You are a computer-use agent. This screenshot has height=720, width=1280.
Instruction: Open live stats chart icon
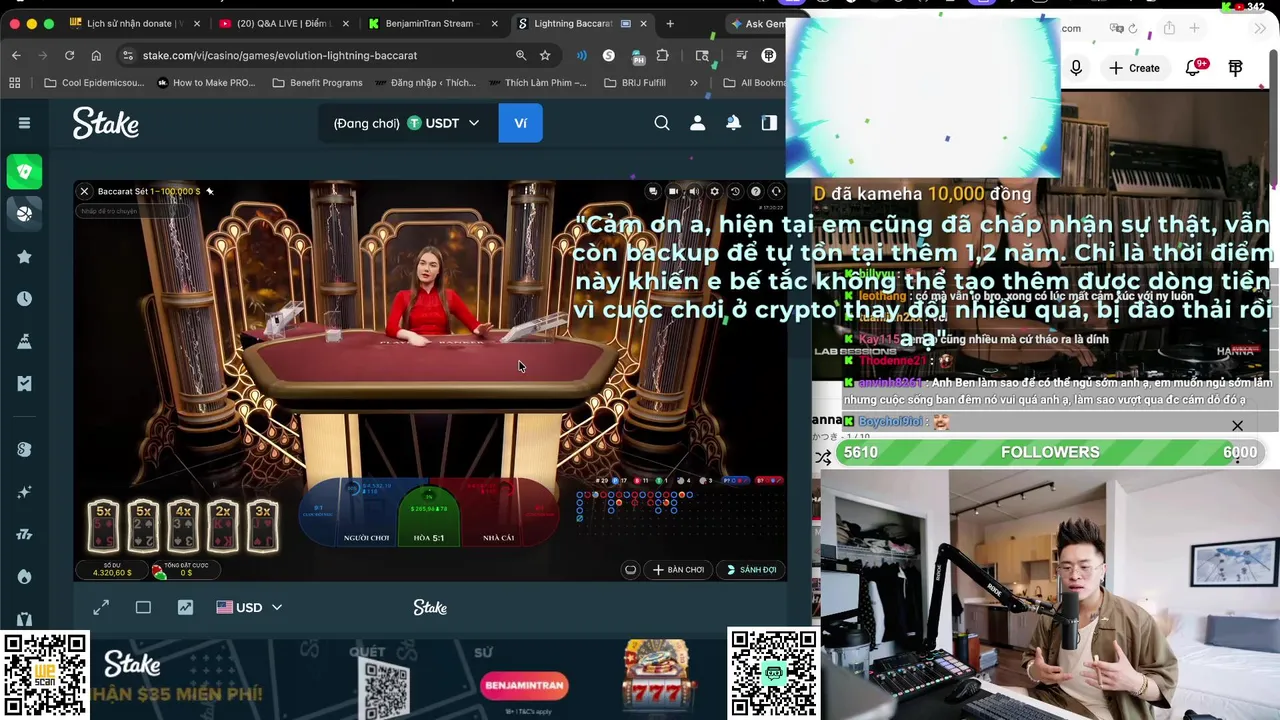pyautogui.click(x=185, y=607)
